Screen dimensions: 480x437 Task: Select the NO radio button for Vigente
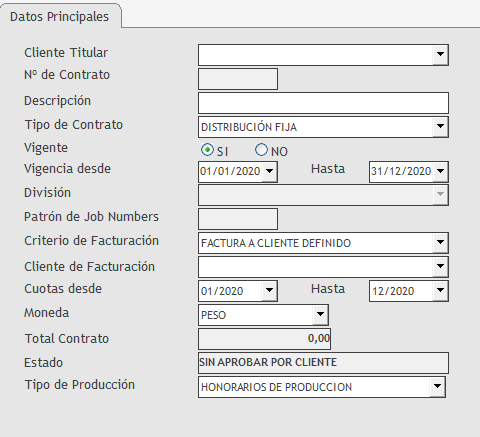click(x=261, y=150)
